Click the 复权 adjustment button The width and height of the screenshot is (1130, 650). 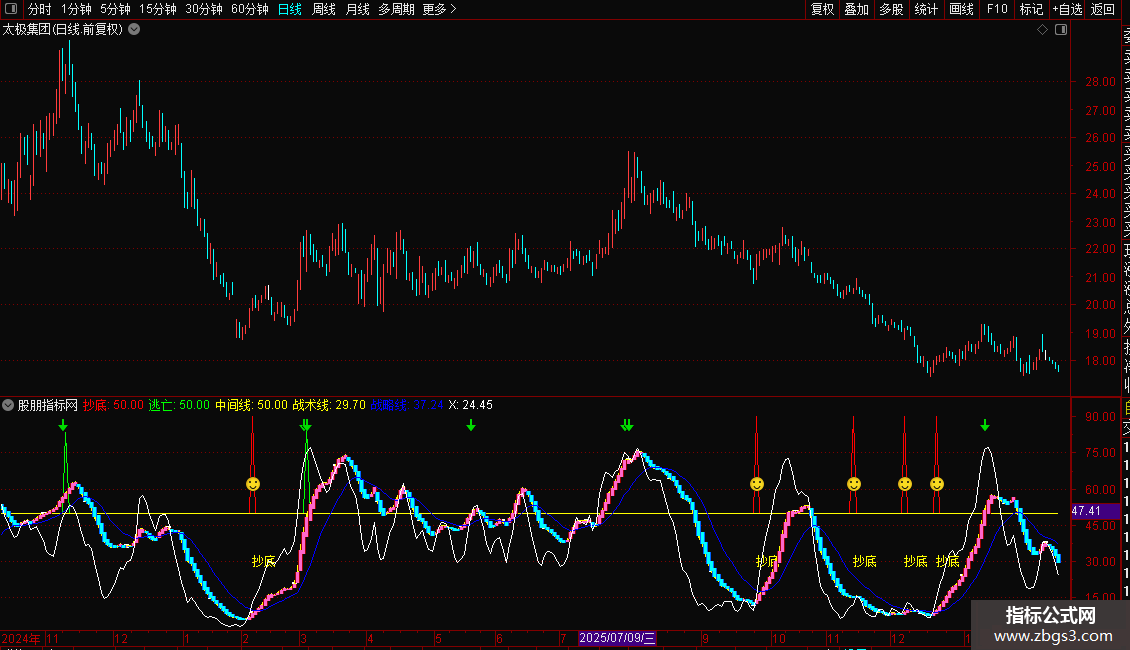822,9
